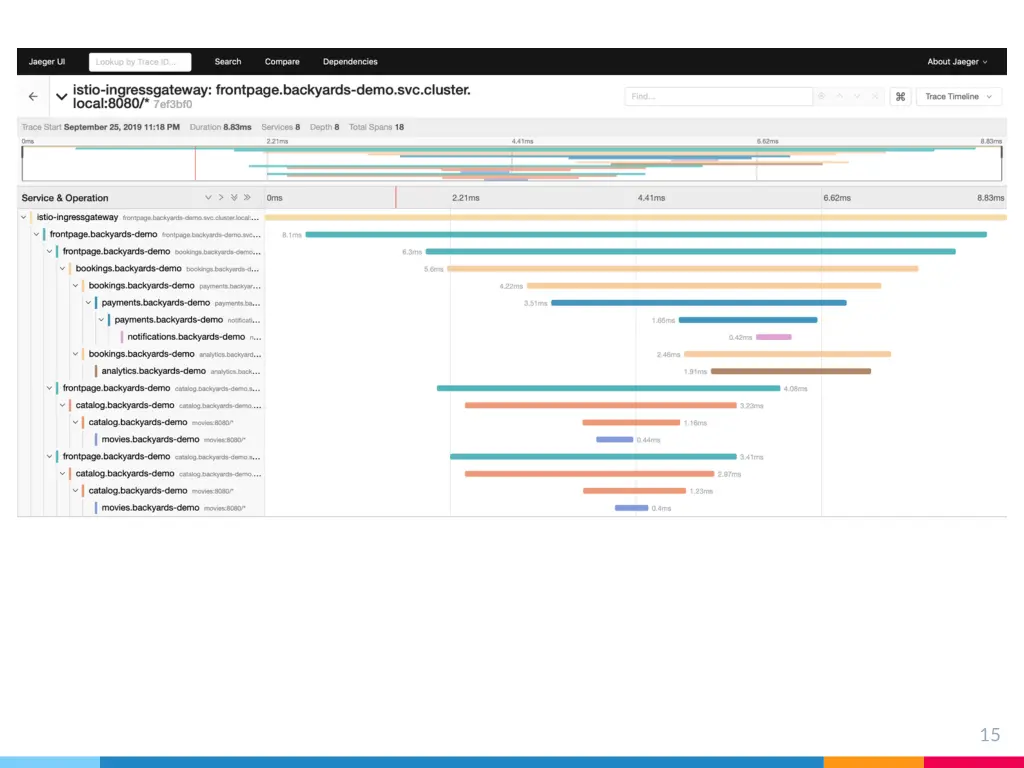Focus the Lookup by Trace ID field
The image size is (1024, 768).
140,61
